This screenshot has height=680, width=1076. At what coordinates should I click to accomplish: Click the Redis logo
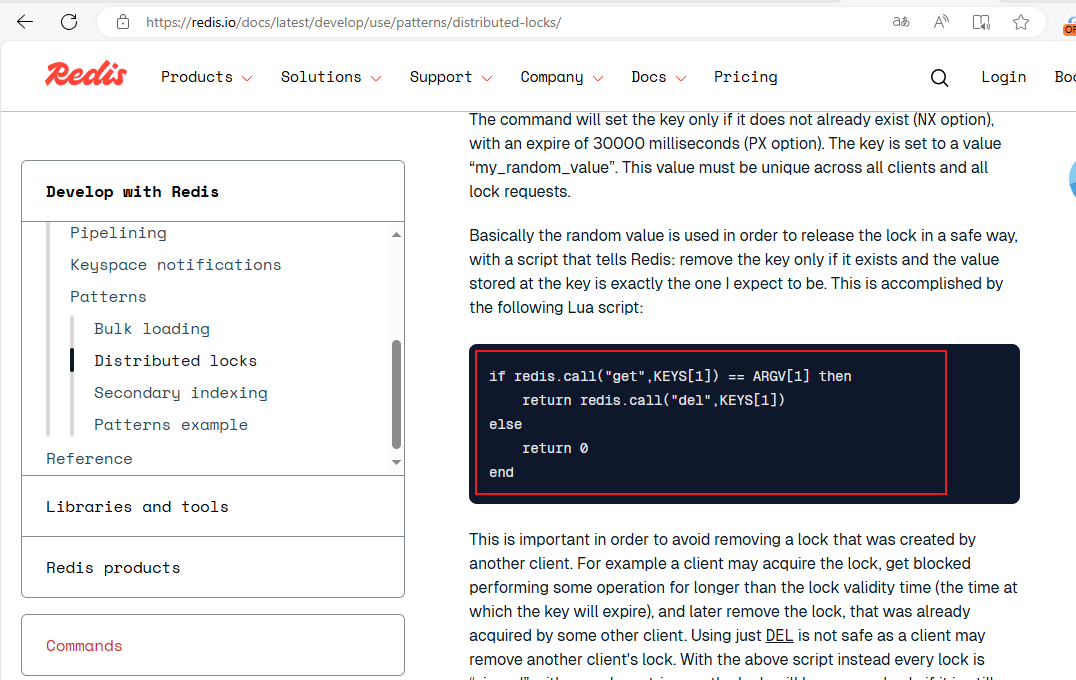pos(86,75)
